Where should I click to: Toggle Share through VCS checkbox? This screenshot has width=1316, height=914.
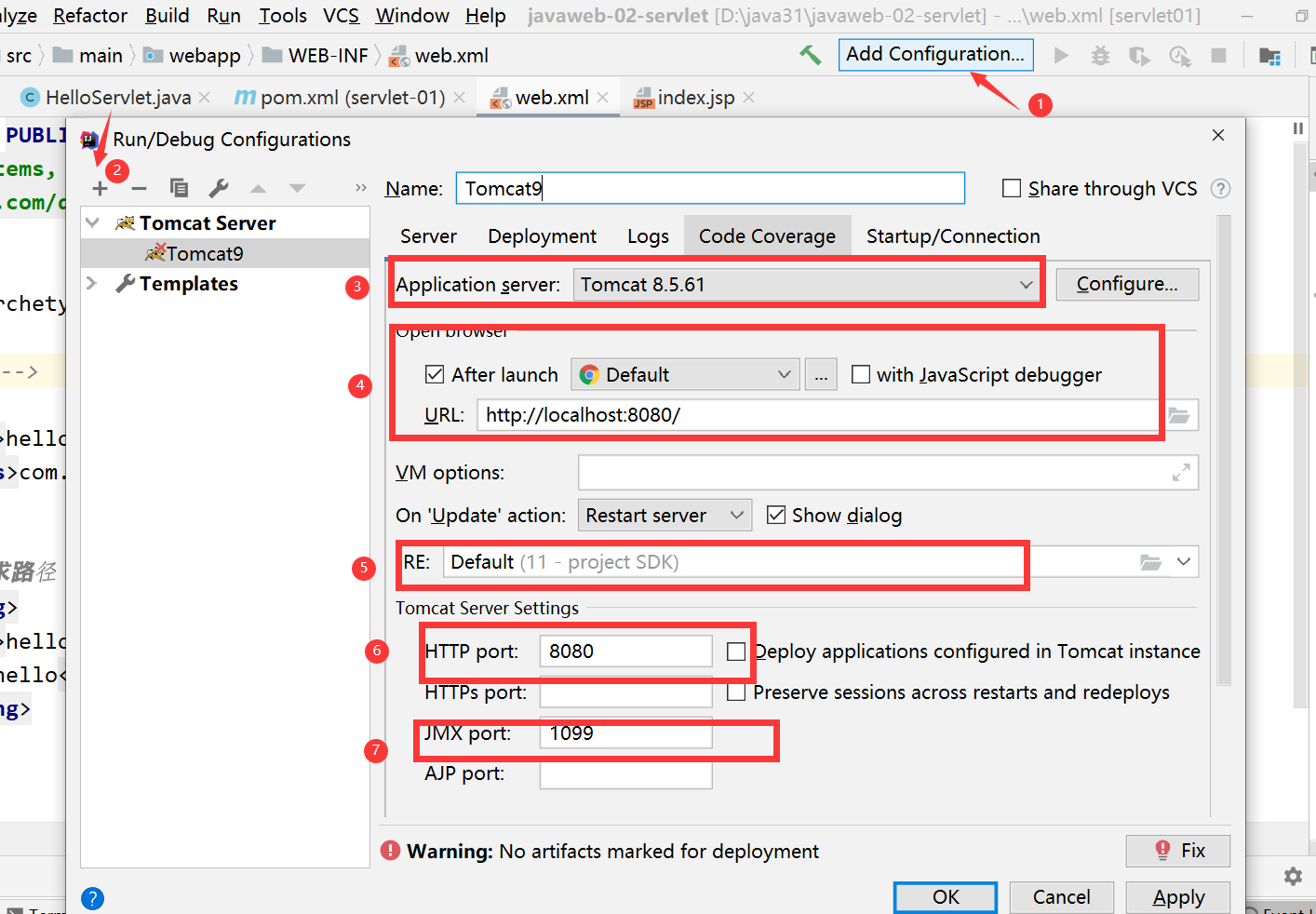coord(1012,189)
